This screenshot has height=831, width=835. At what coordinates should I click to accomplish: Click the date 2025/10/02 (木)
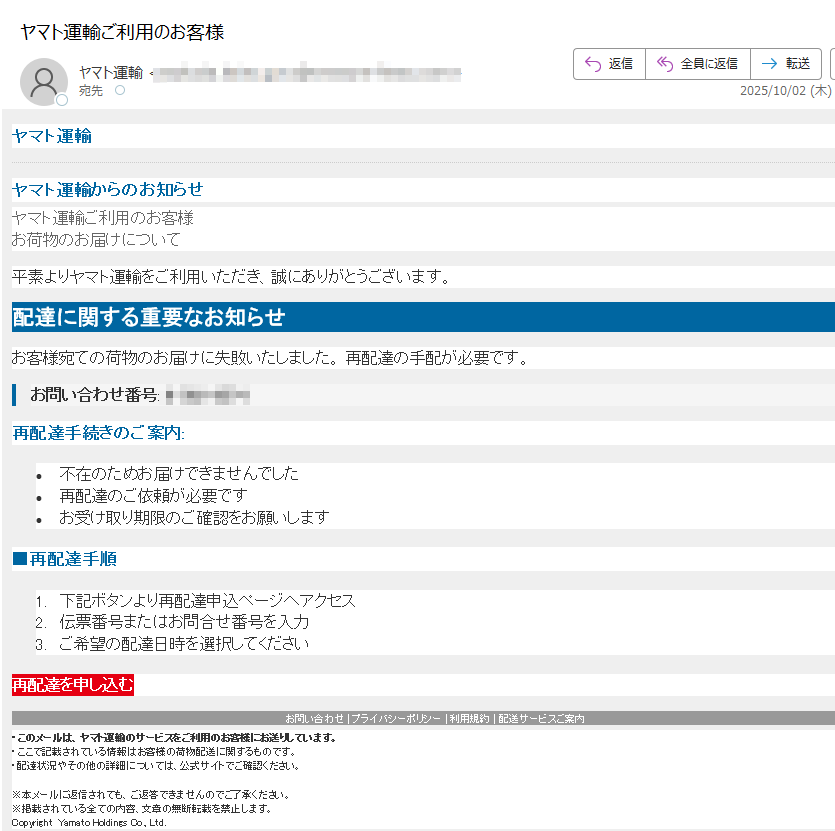click(x=785, y=91)
